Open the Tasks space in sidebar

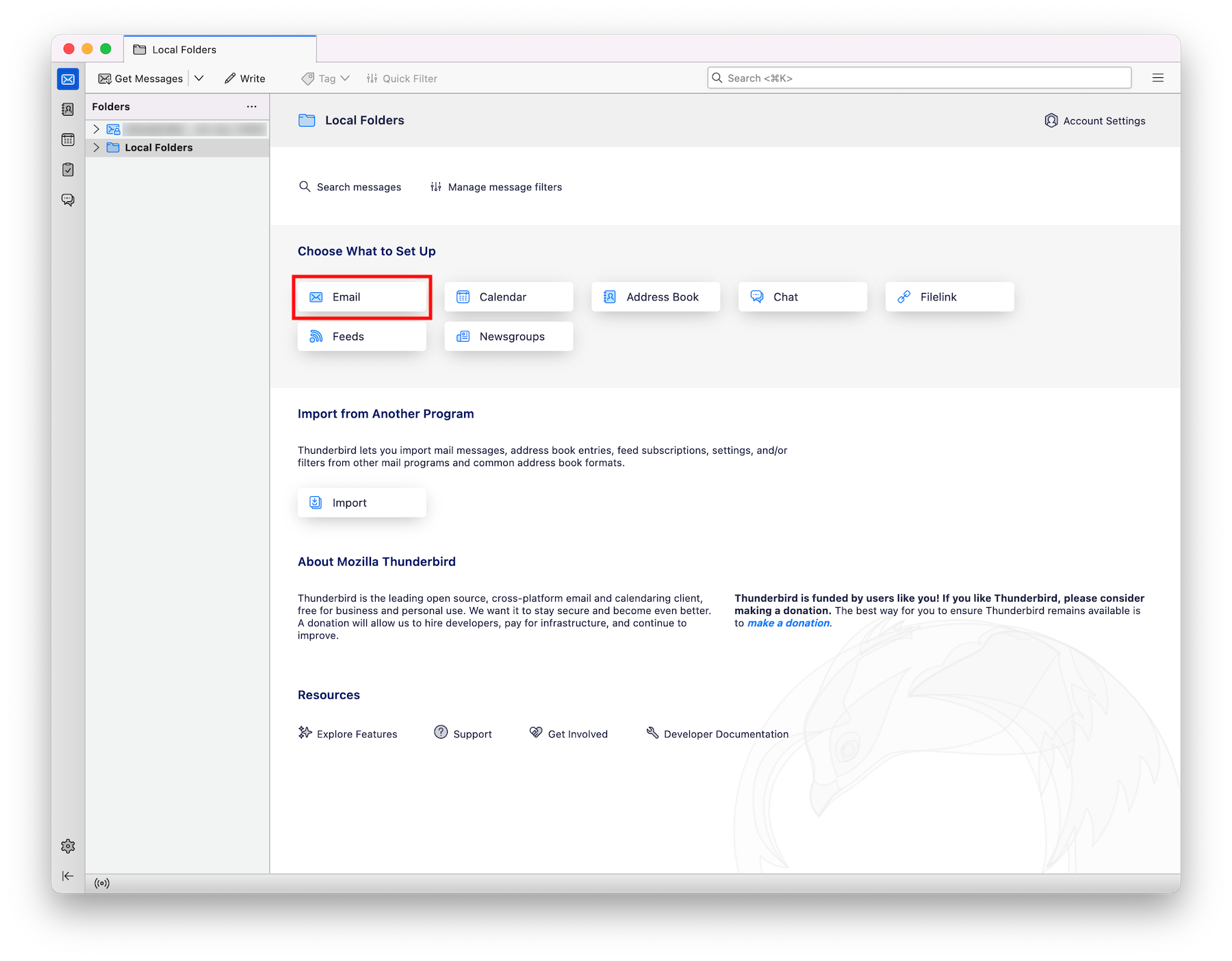(x=68, y=170)
